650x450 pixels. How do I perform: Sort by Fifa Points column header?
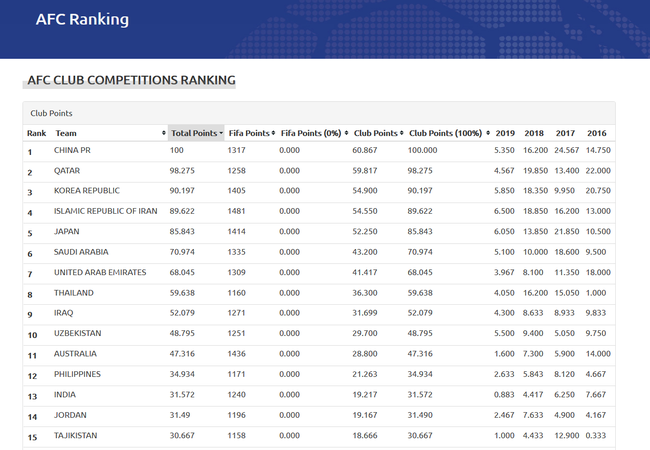(251, 133)
